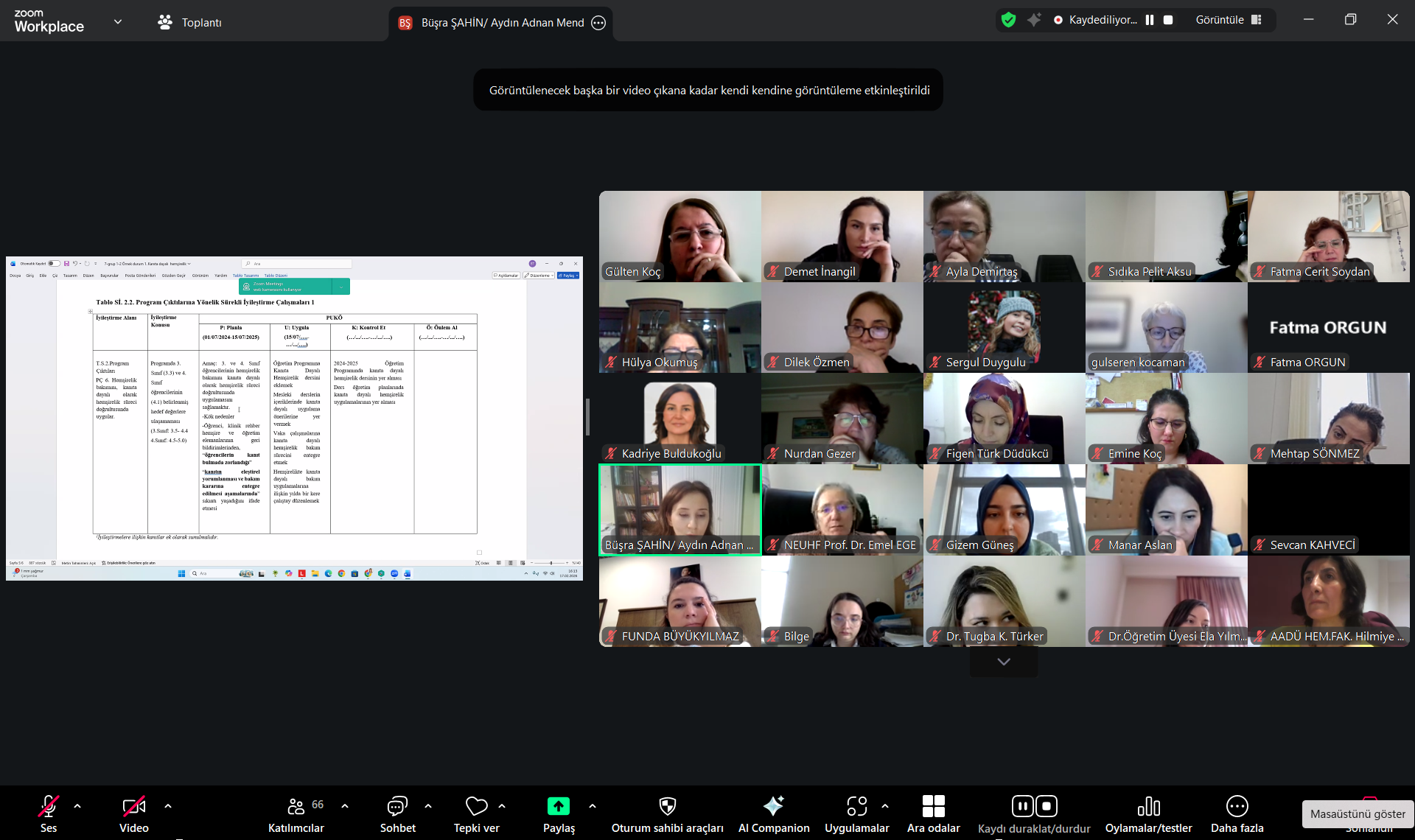
Task: Click Masaüstünü göster button
Action: point(1357,813)
